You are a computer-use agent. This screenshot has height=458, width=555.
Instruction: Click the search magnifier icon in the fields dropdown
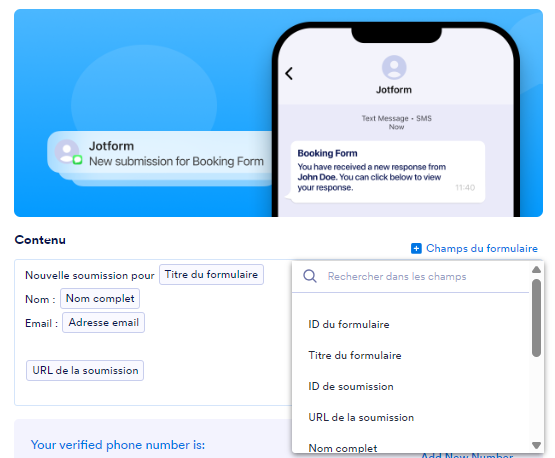pyautogui.click(x=310, y=276)
